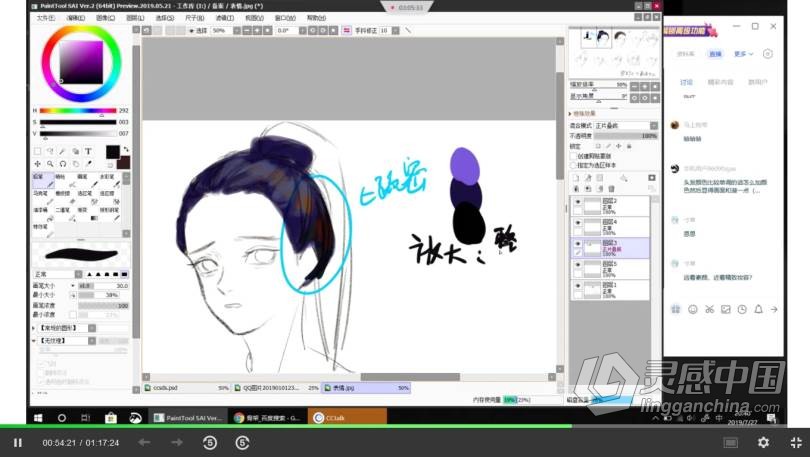Hide layer 图层1 with its eye icon
810x457 pixels.
[578, 286]
